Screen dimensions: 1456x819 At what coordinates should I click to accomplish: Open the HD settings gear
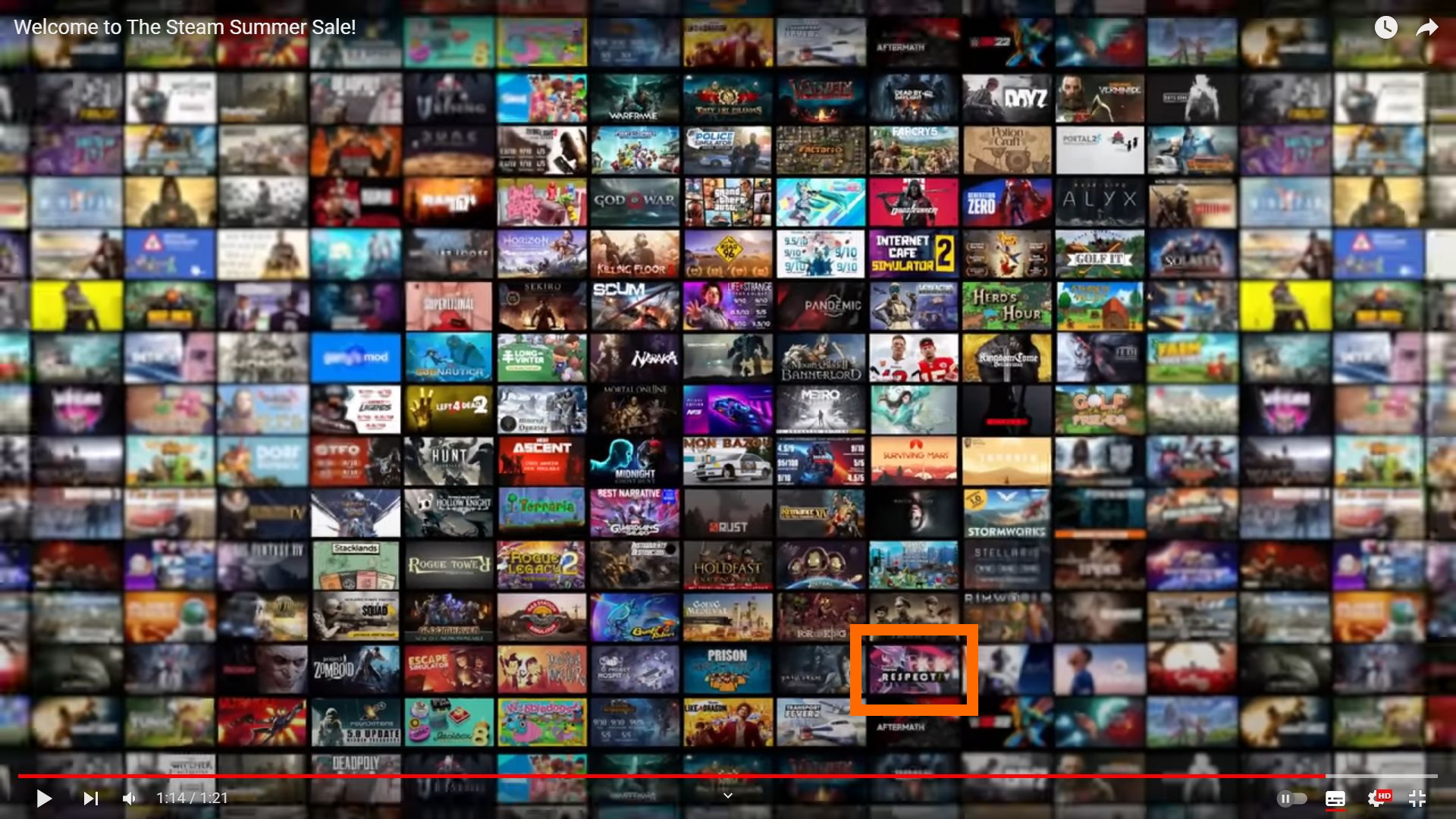[1376, 799]
